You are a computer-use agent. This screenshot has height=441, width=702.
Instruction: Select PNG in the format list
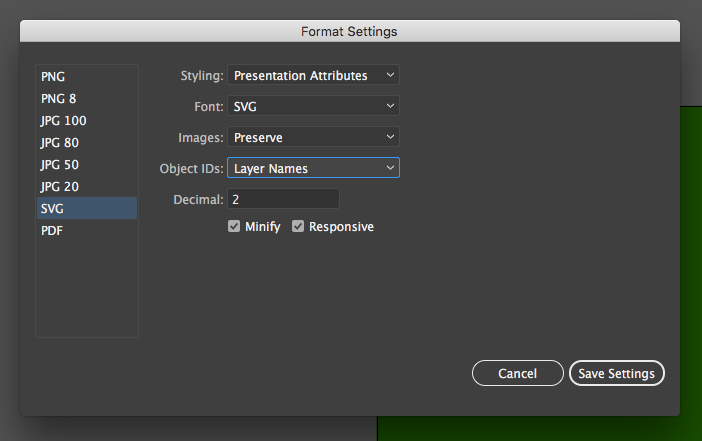(54, 76)
